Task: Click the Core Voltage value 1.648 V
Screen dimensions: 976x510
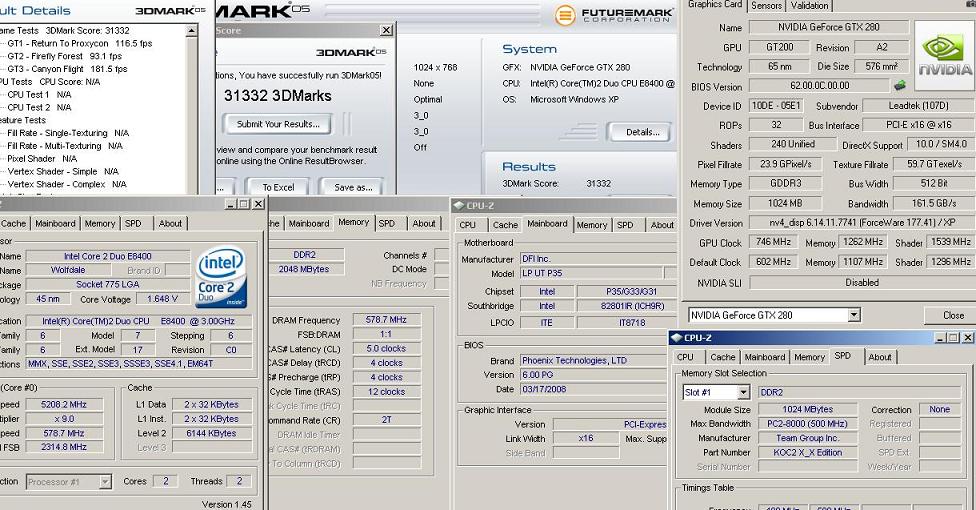Action: point(162,299)
